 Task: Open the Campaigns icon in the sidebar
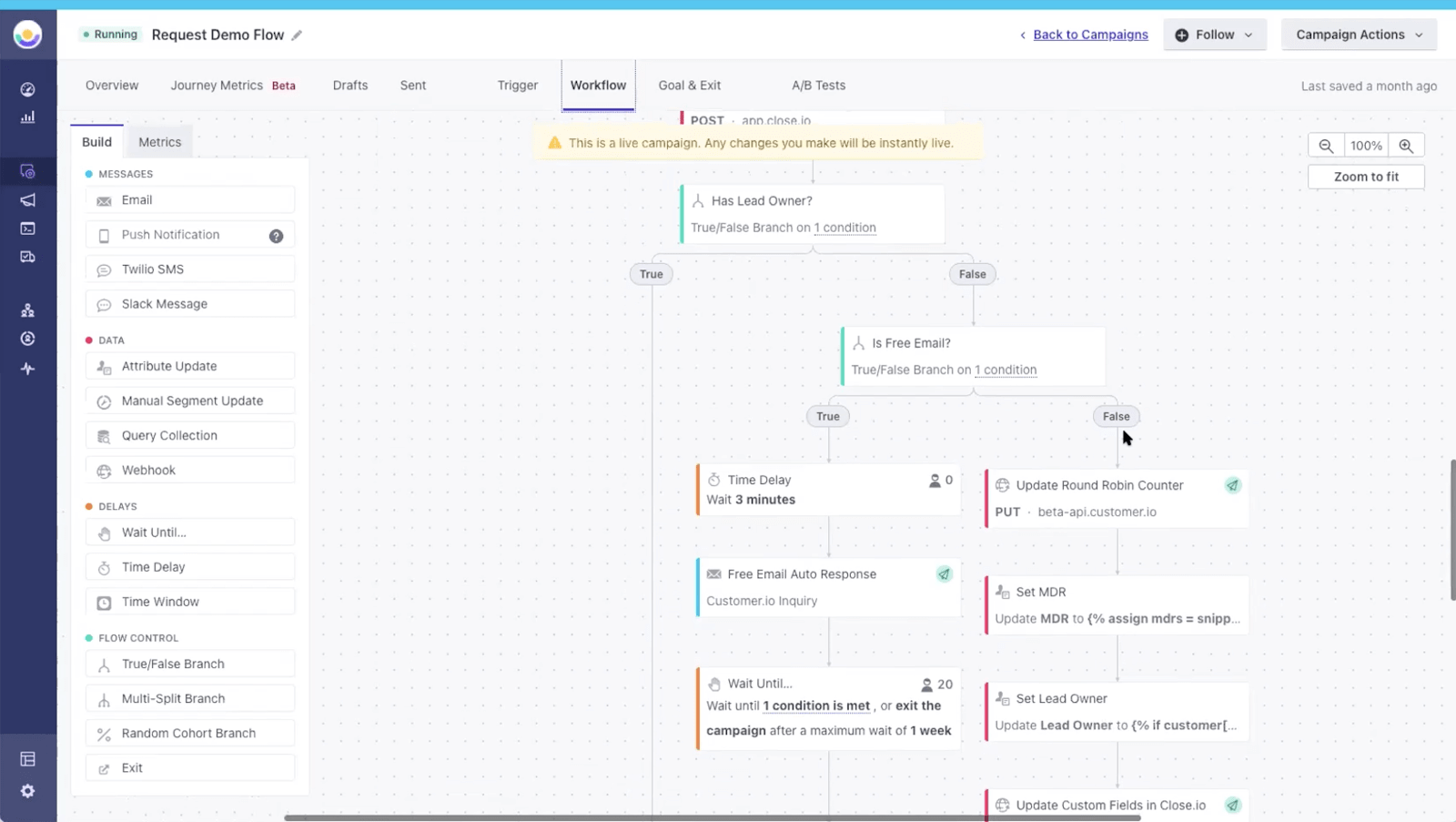point(27,171)
